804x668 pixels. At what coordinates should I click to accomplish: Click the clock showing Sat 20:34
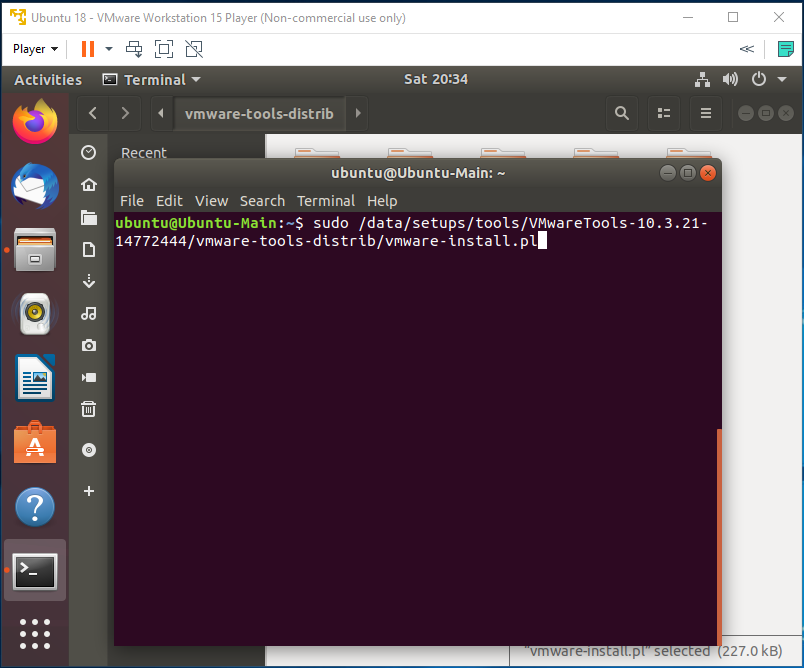[x=436, y=79]
